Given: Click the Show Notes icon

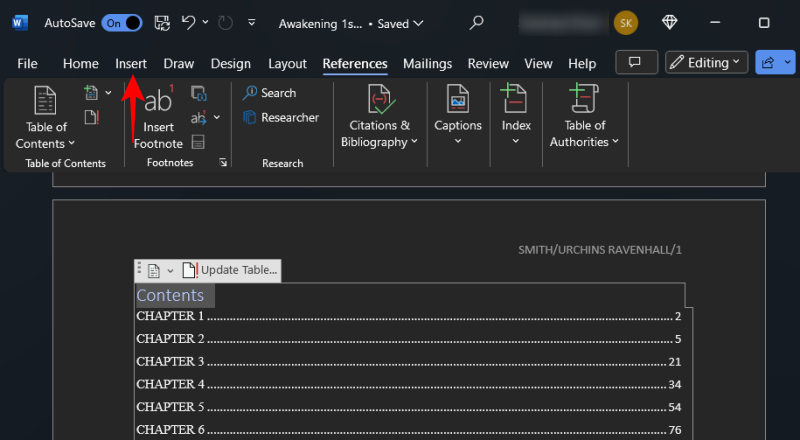Looking at the screenshot, I should [x=198, y=141].
